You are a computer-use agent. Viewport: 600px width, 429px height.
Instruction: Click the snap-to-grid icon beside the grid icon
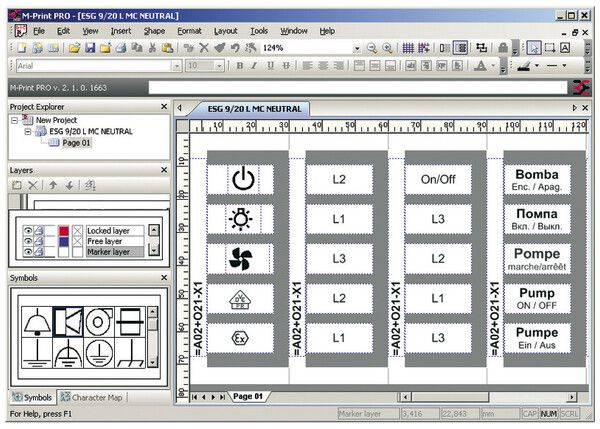(424, 48)
